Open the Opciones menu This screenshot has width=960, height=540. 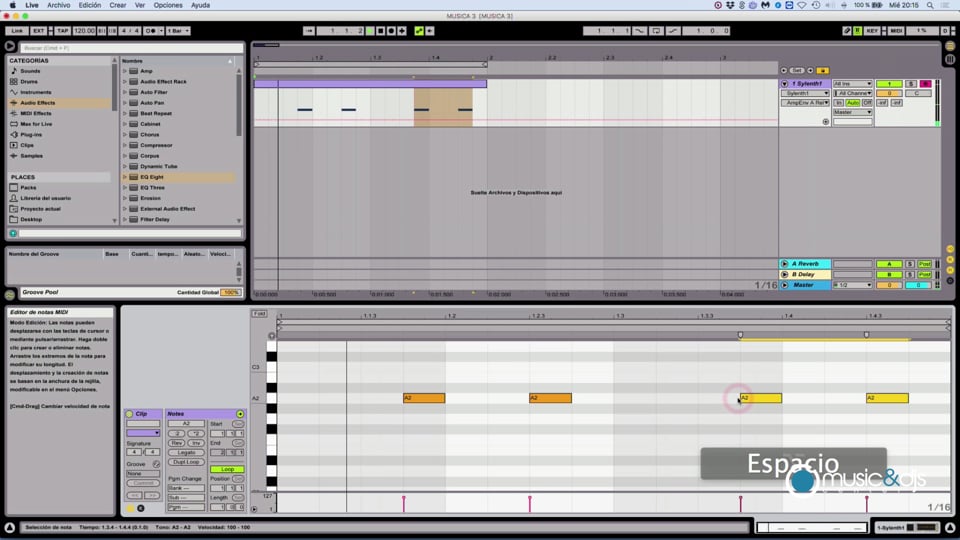168,5
